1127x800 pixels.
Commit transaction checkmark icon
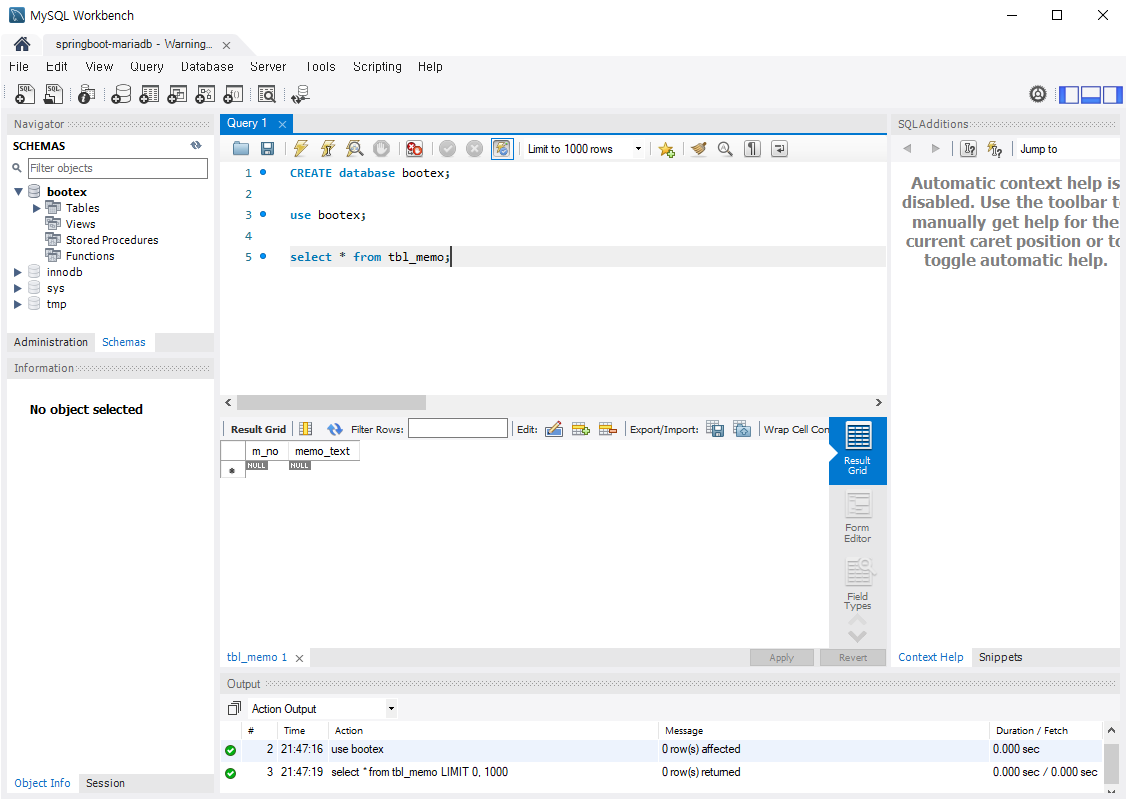click(447, 149)
